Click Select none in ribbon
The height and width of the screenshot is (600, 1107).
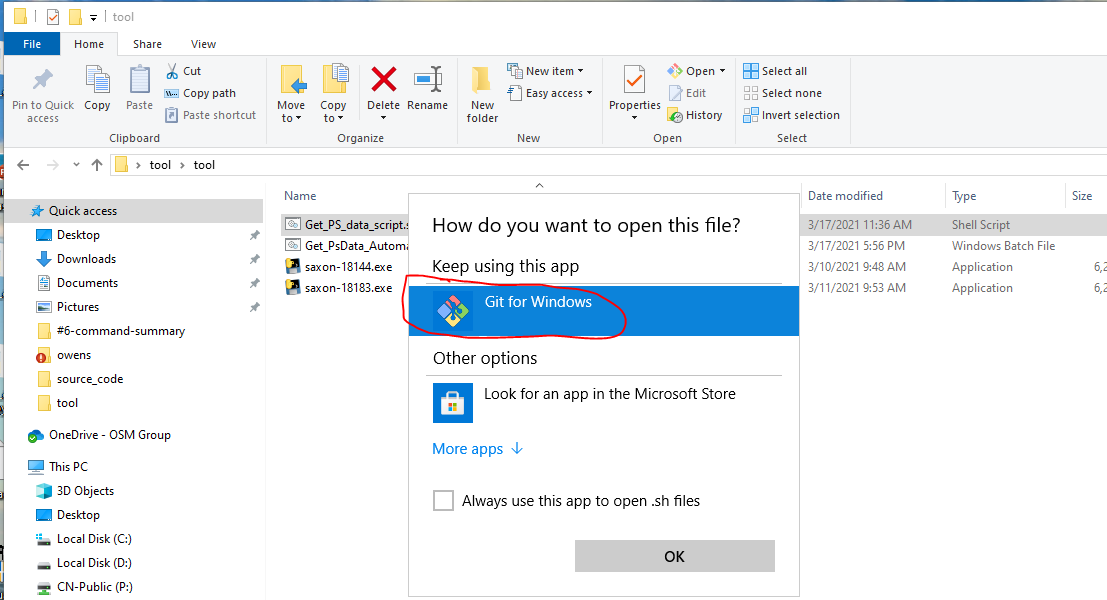(782, 93)
